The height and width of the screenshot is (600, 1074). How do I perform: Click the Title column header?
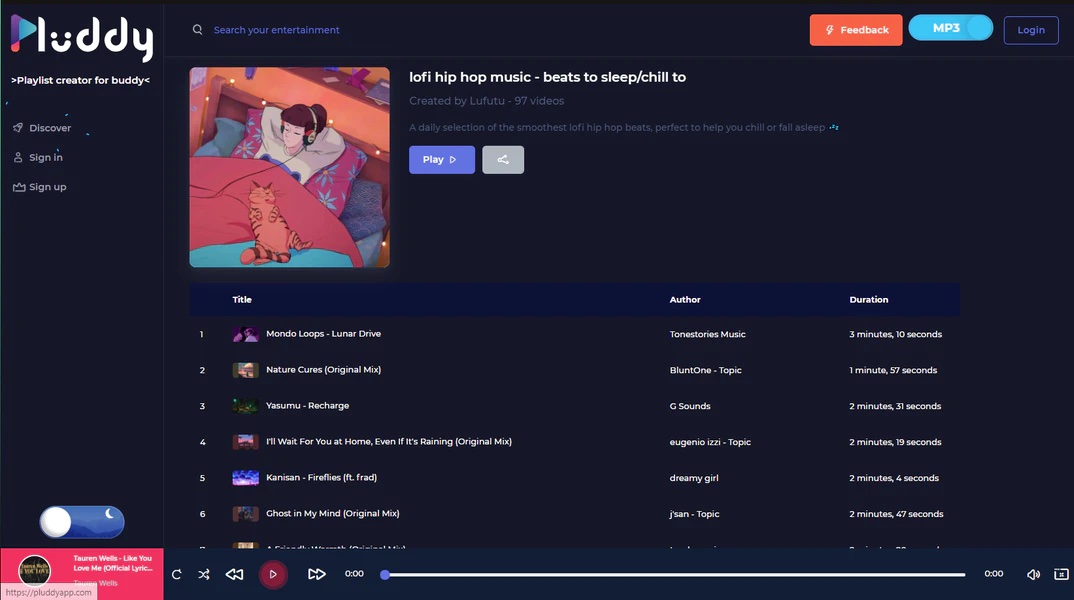[242, 299]
